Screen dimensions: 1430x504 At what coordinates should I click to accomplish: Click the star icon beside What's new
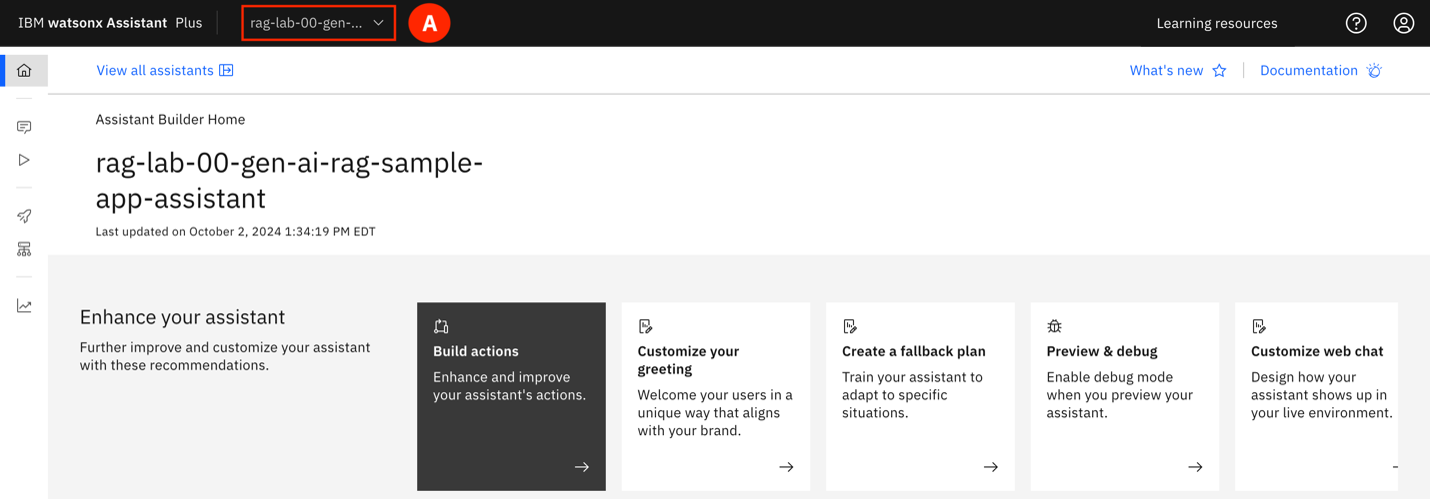[1219, 71]
